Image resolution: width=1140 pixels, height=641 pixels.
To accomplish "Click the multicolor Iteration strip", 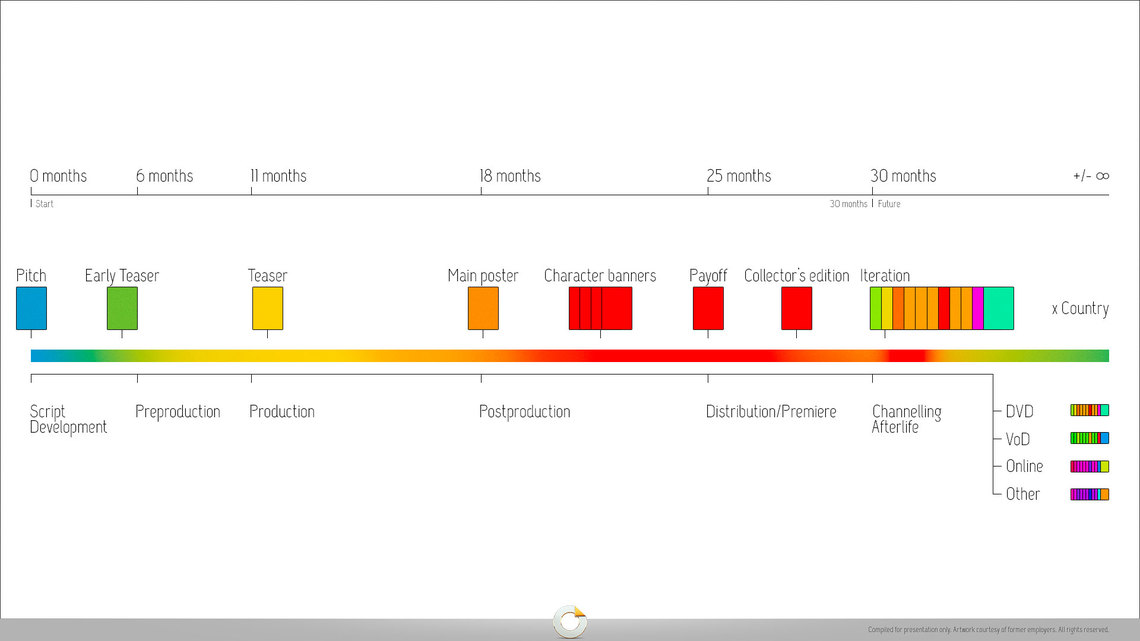I will click(x=942, y=308).
